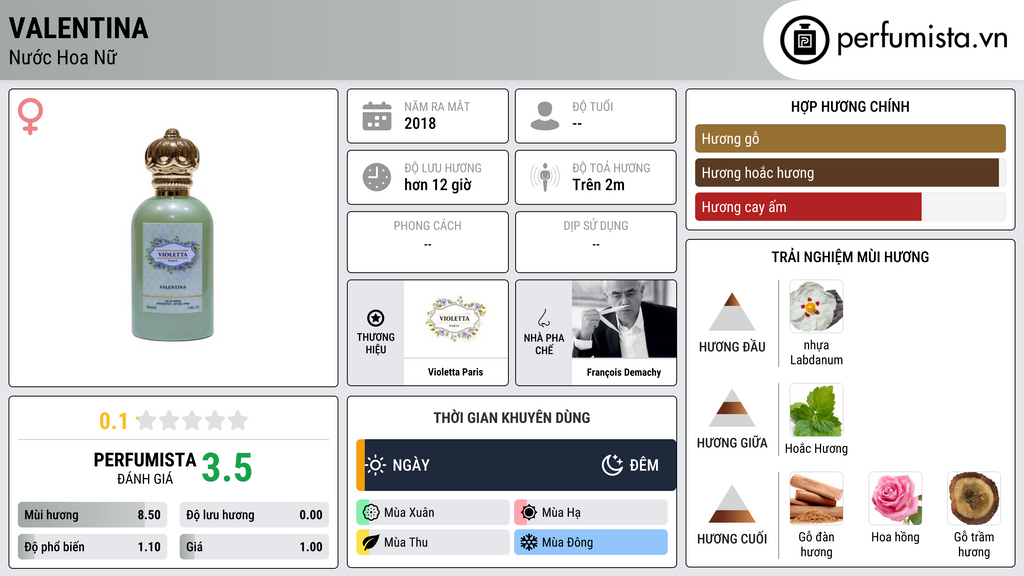Image resolution: width=1024 pixels, height=576 pixels.
Task: Click the Hoắc Hương leaf note image
Action: pos(816,409)
